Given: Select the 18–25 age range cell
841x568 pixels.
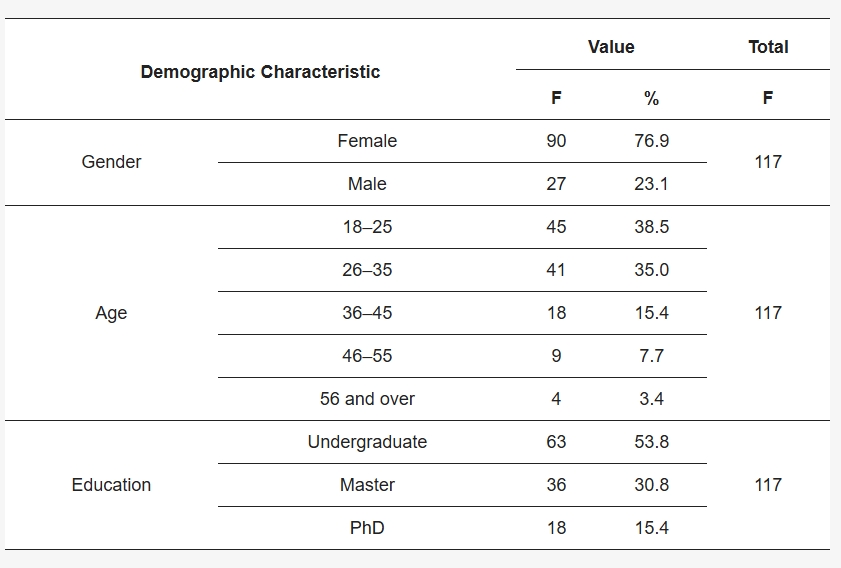Looking at the screenshot, I should [367, 227].
